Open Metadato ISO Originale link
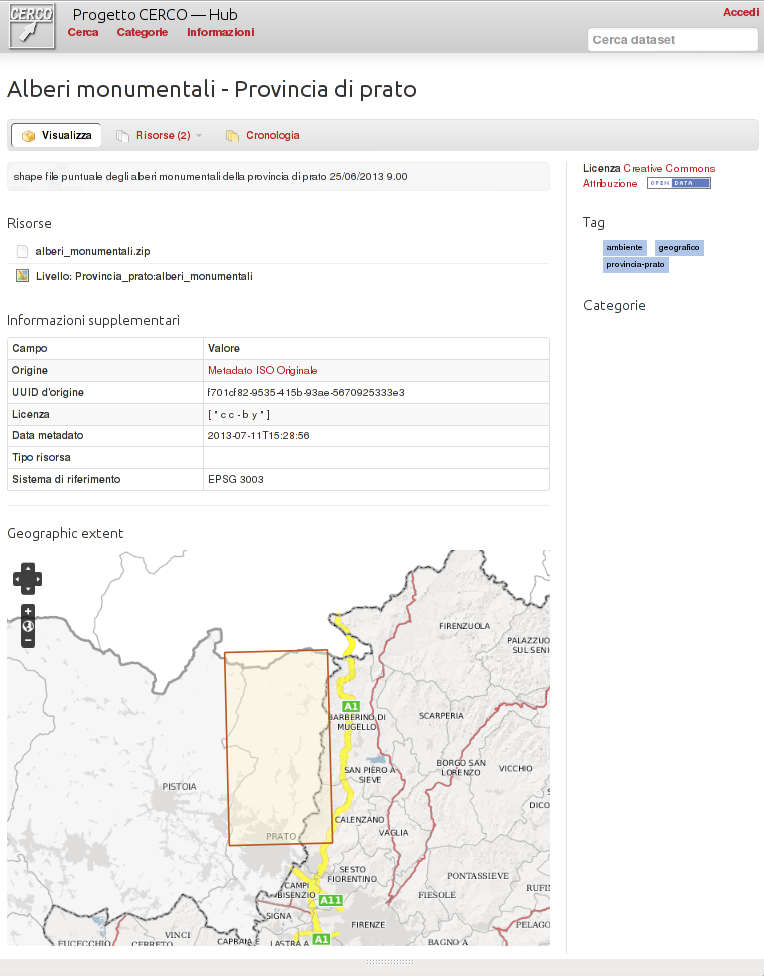This screenshot has width=764, height=976. point(263,370)
